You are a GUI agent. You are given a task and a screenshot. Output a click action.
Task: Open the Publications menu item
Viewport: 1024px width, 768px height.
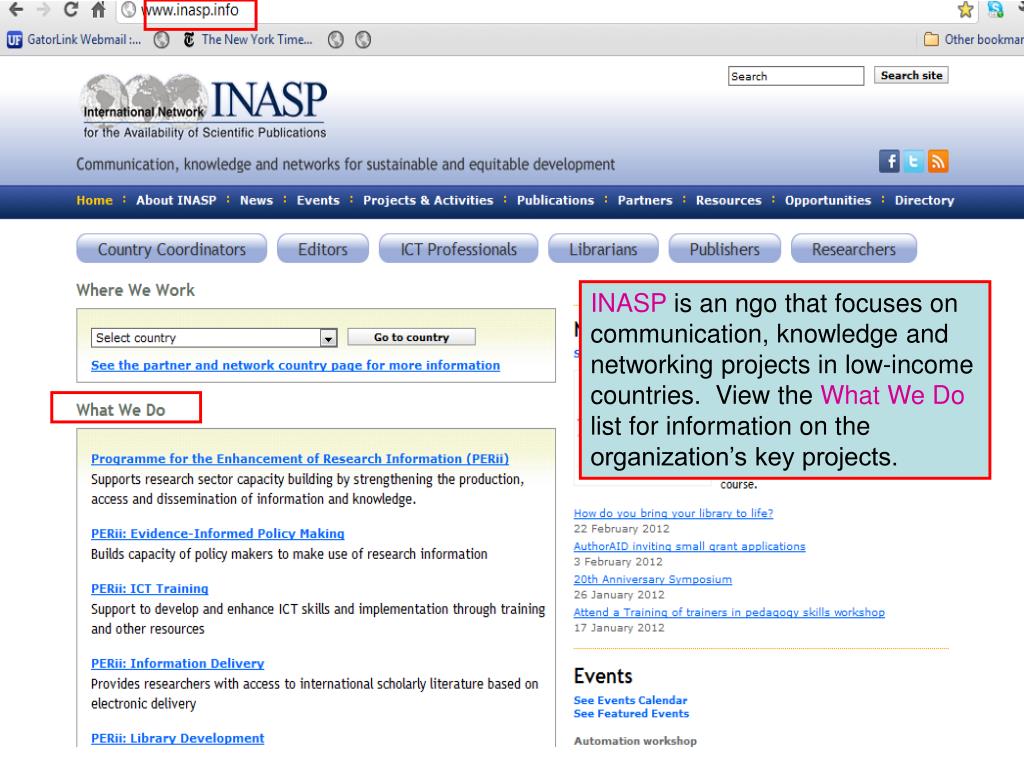556,200
